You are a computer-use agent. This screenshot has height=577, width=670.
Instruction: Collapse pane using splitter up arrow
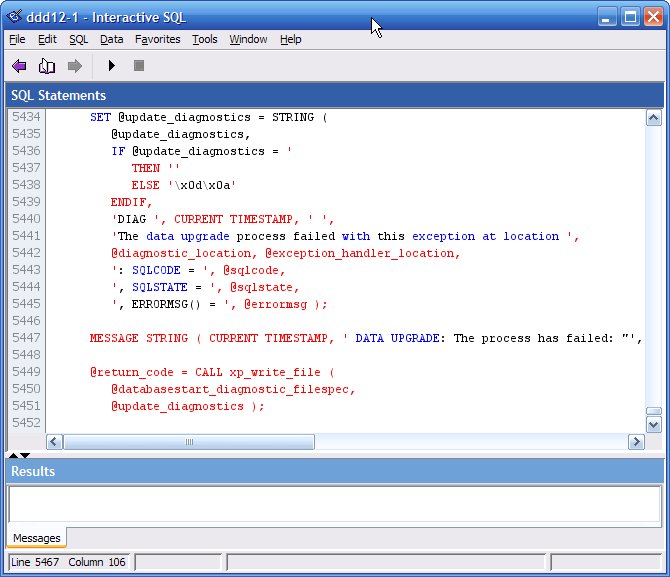[x=13, y=455]
